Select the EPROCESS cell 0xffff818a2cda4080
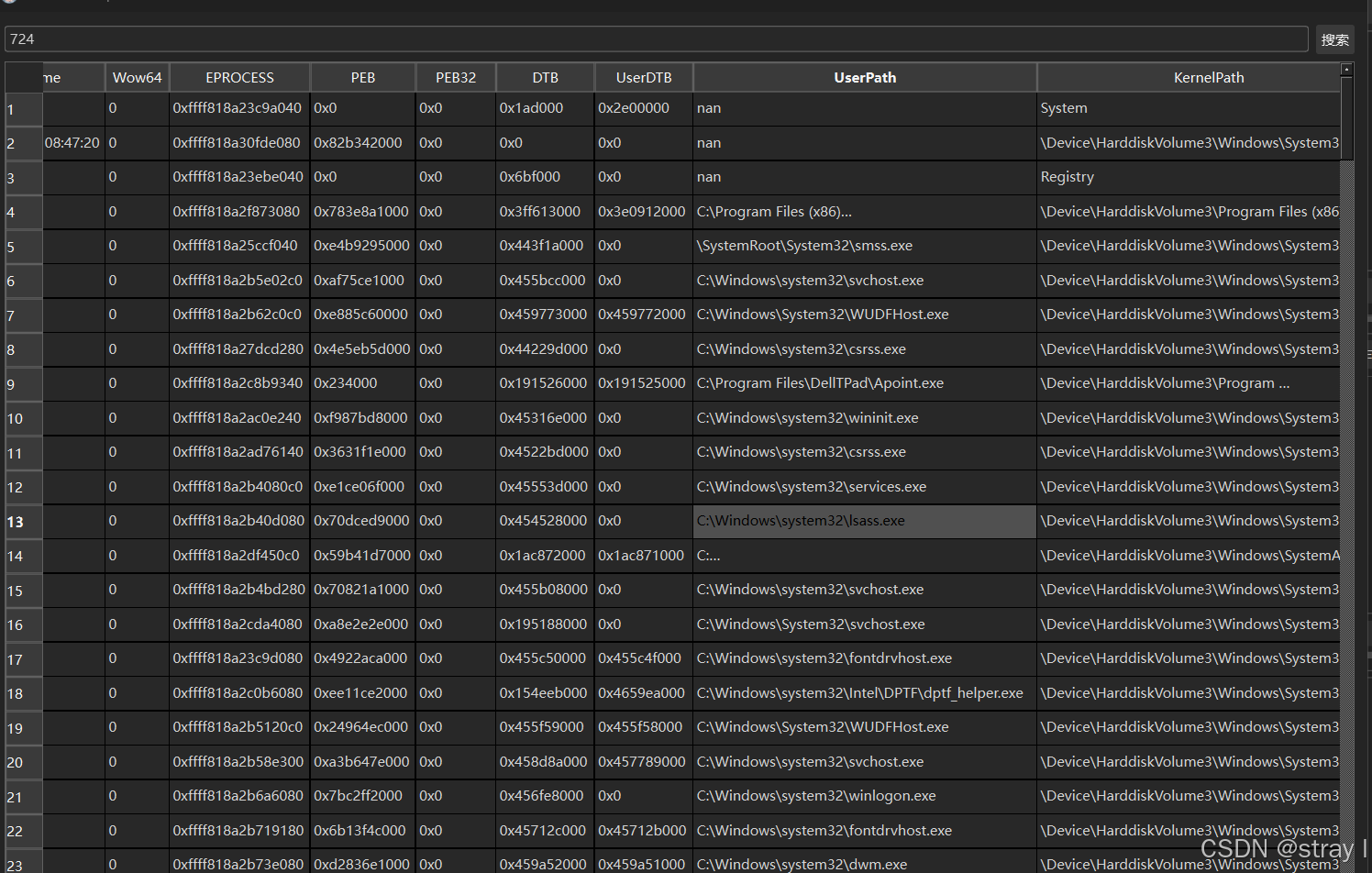 click(x=239, y=624)
